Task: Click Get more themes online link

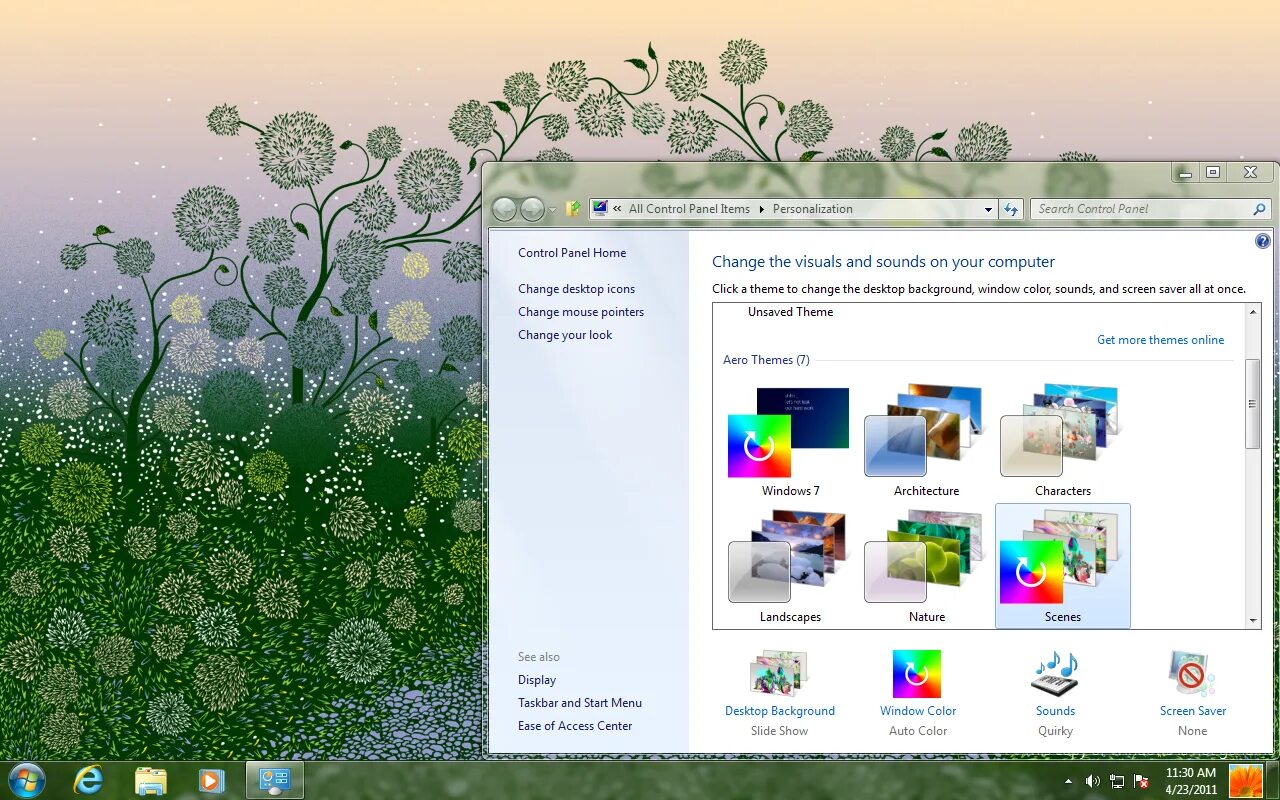Action: point(1160,340)
